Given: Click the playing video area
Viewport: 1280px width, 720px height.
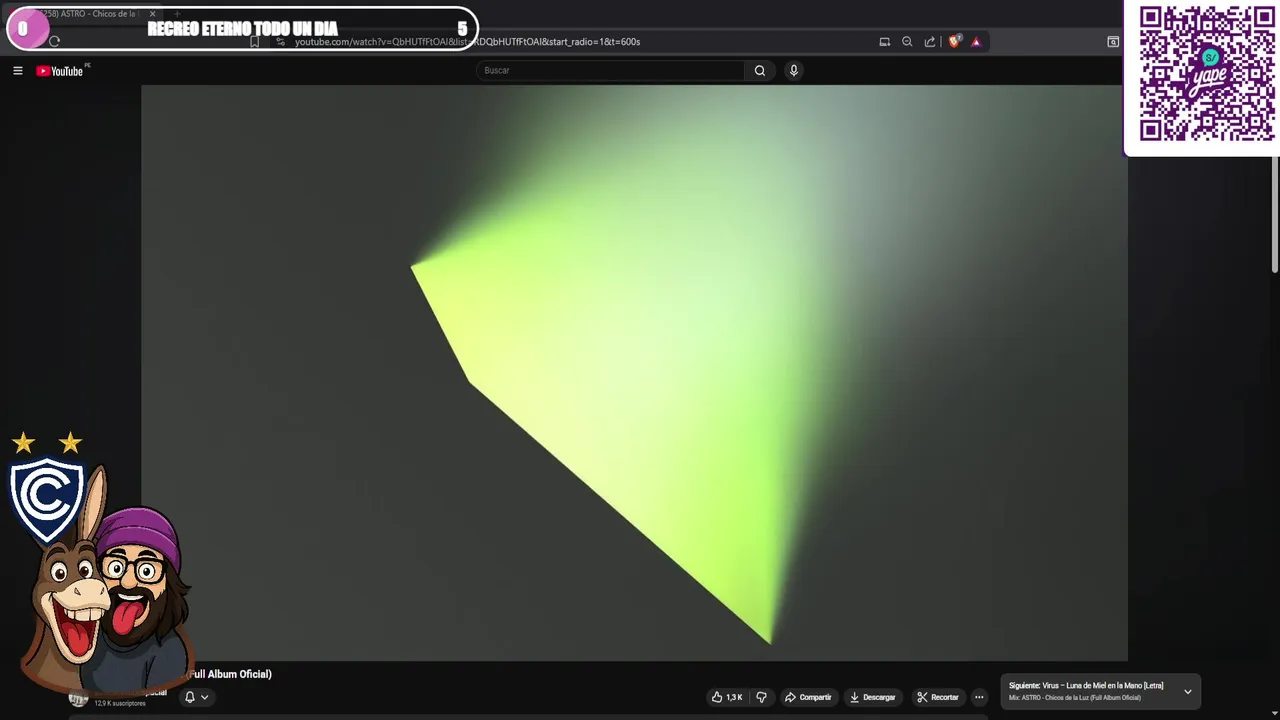Looking at the screenshot, I should point(634,372).
